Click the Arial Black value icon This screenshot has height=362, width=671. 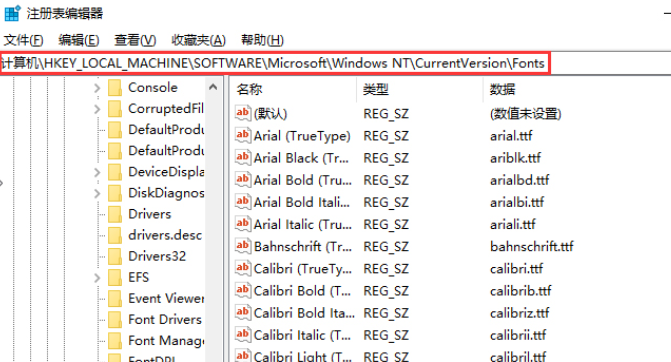(243, 157)
